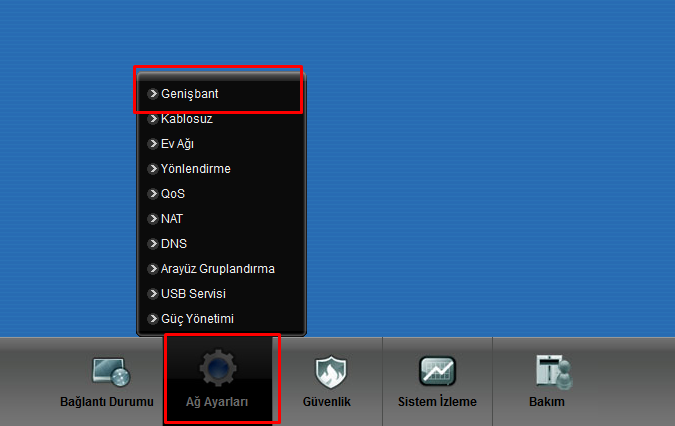This screenshot has height=426, width=675.
Task: Click the Sistem İzleme label text
Action: [437, 401]
